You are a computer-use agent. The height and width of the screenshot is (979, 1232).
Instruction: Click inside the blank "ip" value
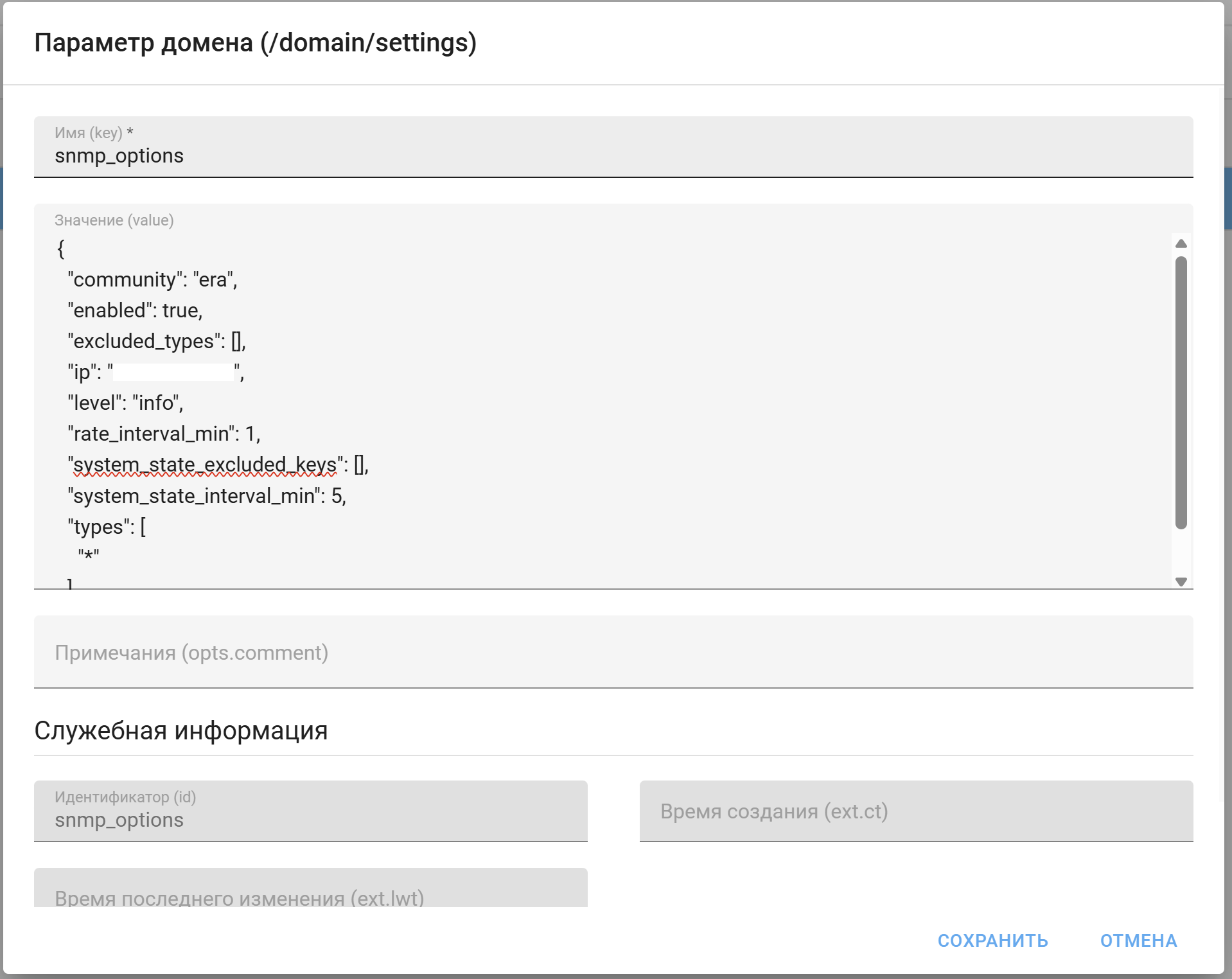coord(173,372)
